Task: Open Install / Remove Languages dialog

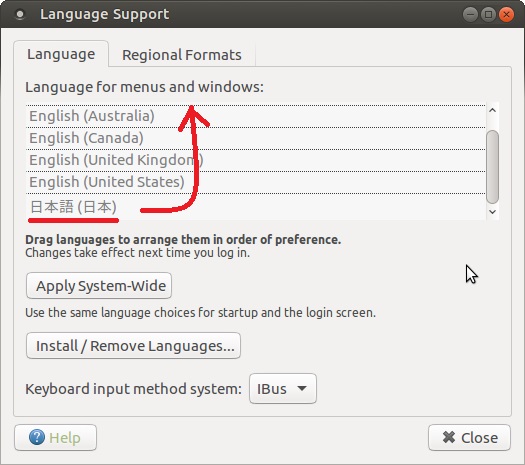Action: 133,345
